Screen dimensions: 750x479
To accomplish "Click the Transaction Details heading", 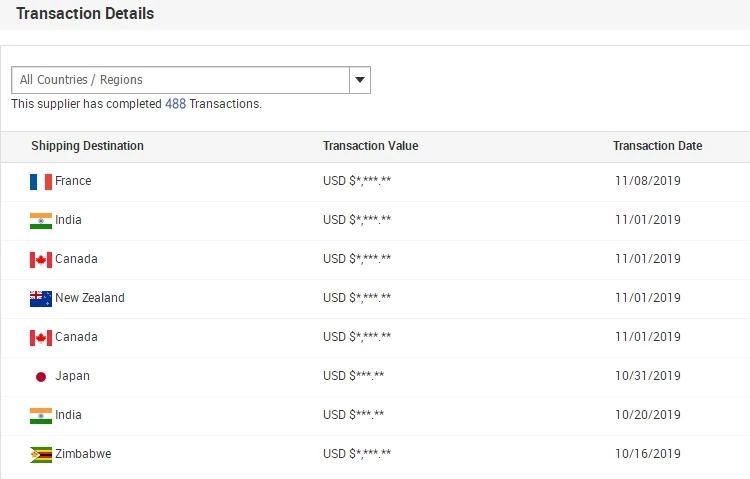I will coord(85,14).
